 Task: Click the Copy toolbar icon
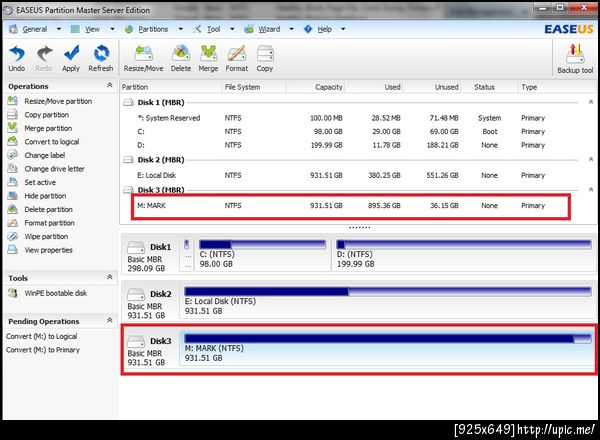265,53
